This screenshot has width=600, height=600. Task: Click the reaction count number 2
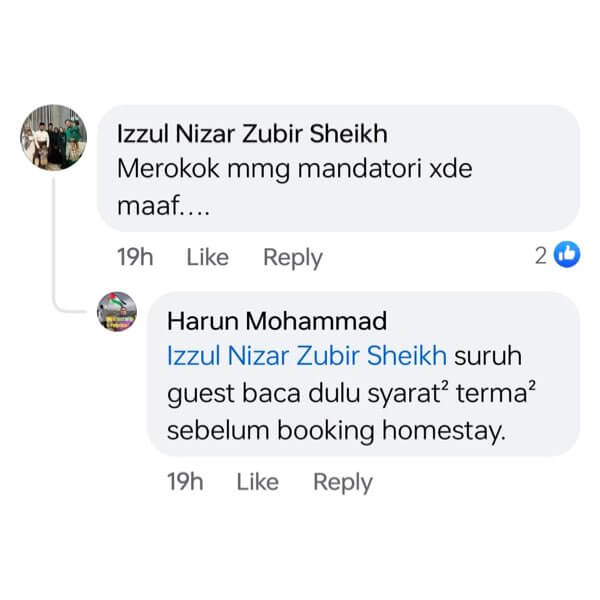[541, 256]
